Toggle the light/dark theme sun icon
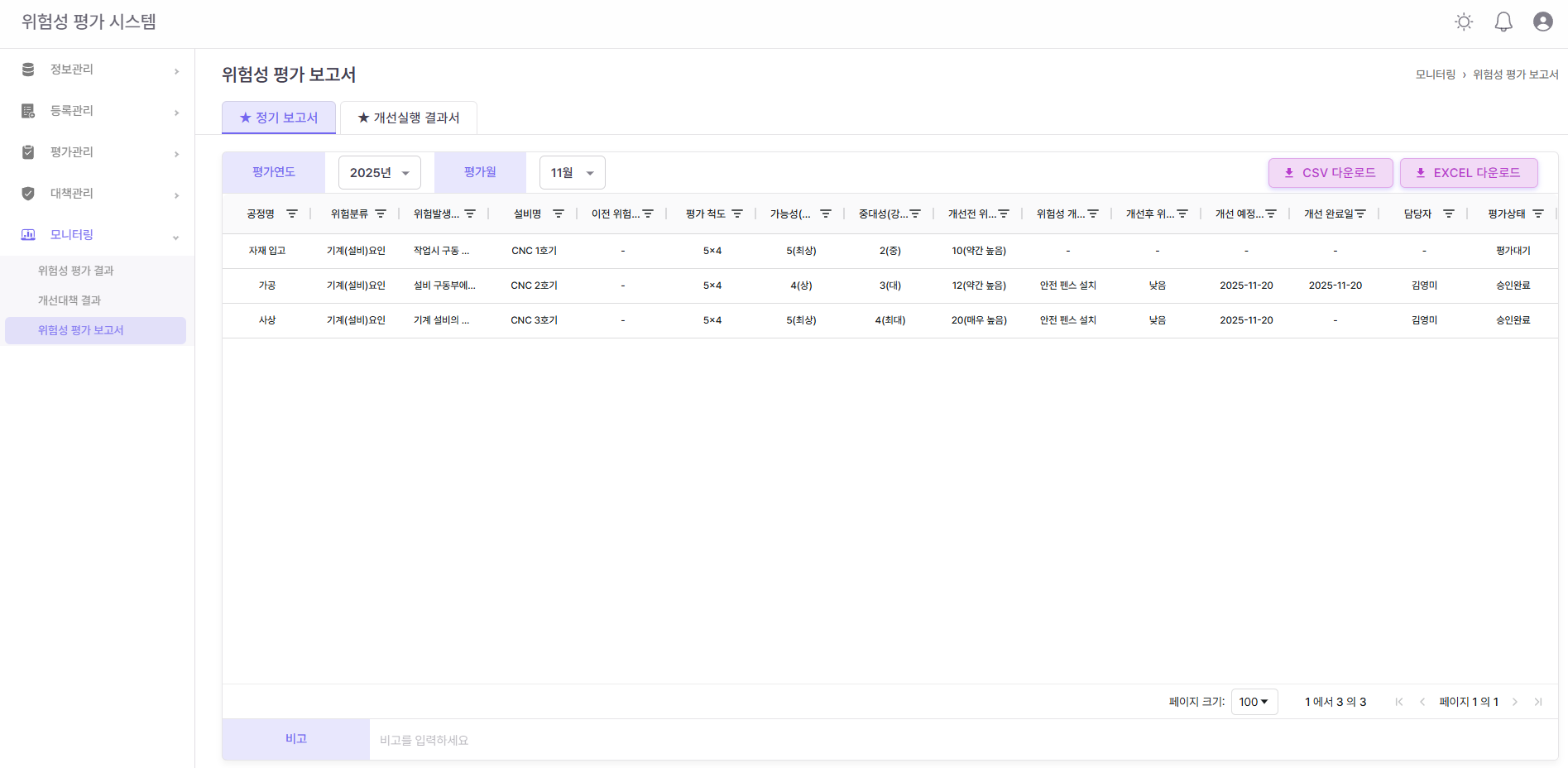 (1464, 22)
